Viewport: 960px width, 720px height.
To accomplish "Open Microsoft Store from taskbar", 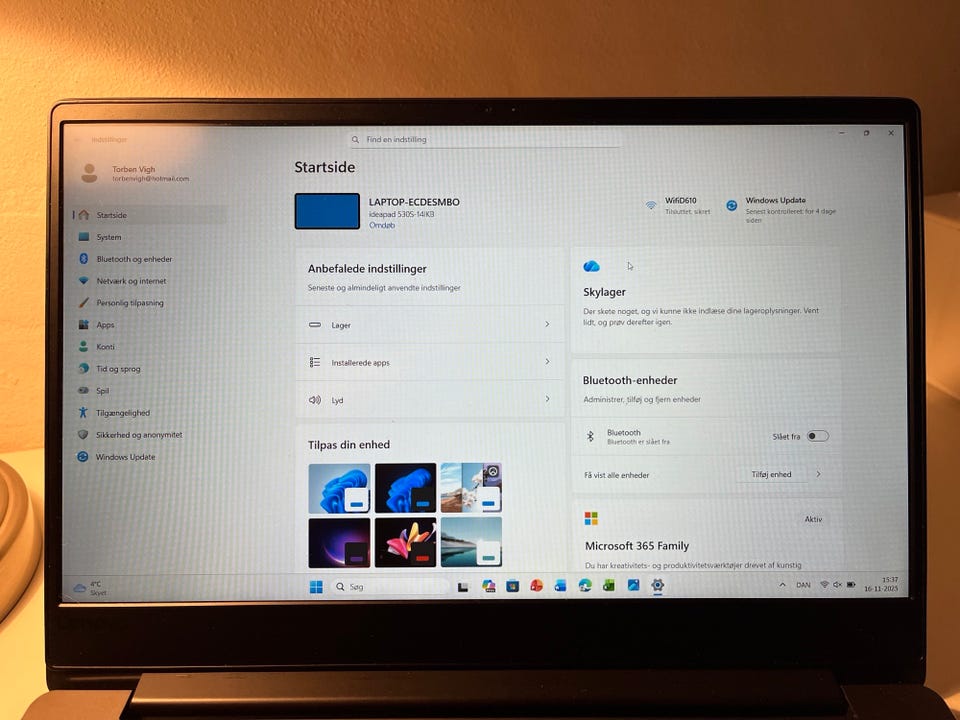I will [512, 586].
